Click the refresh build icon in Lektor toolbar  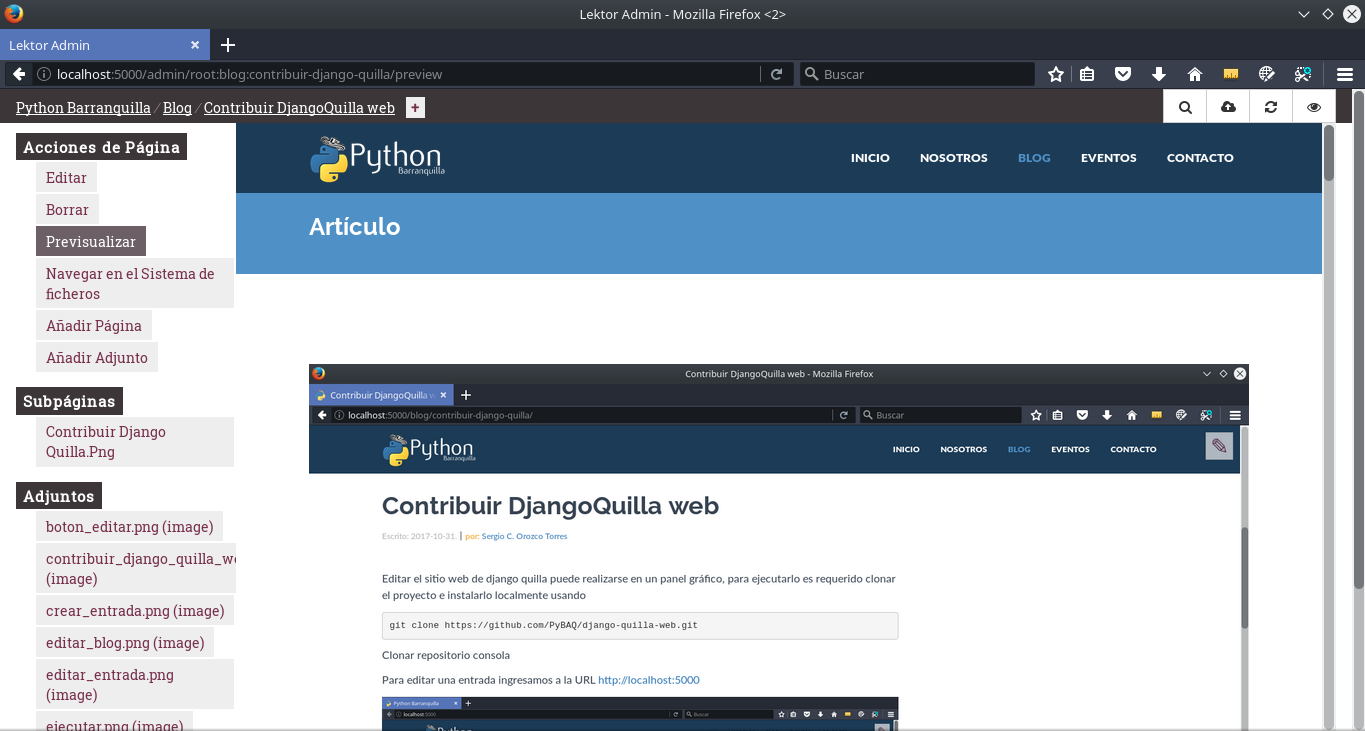(x=1271, y=107)
